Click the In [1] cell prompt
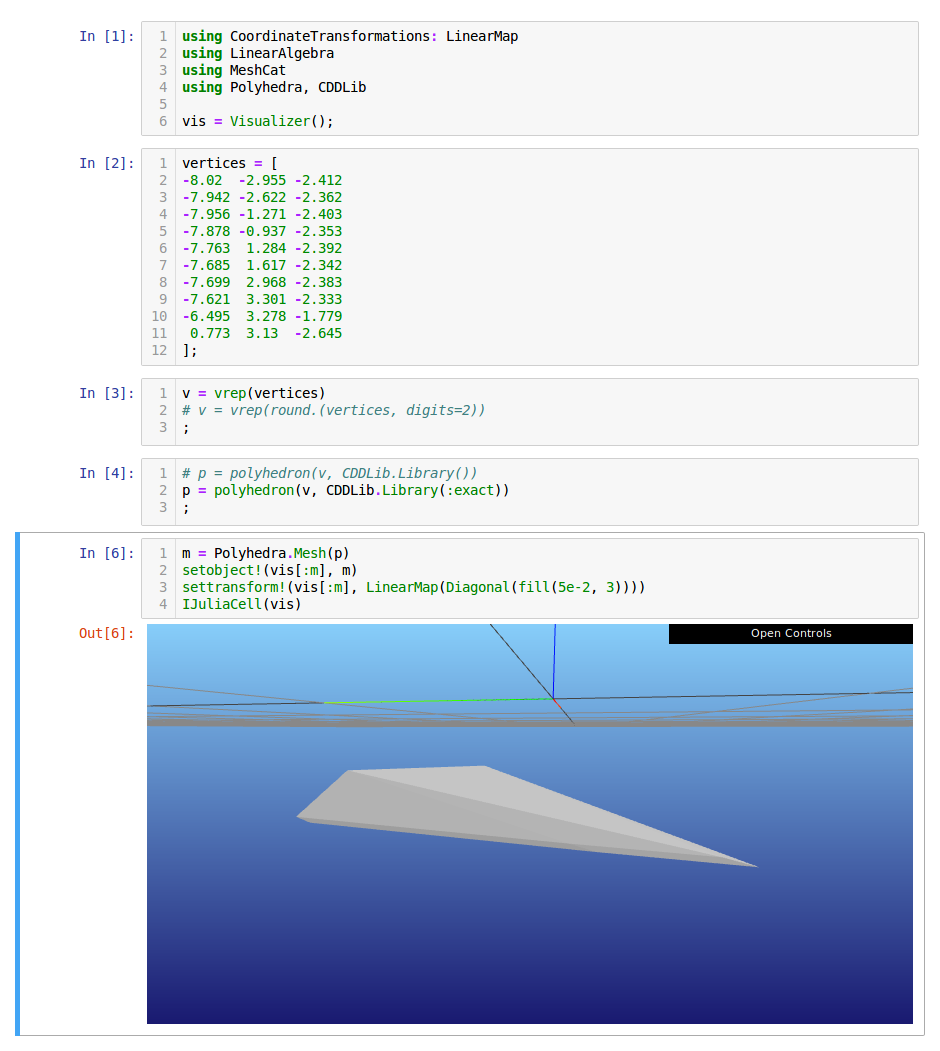The image size is (940, 1051). (x=107, y=36)
